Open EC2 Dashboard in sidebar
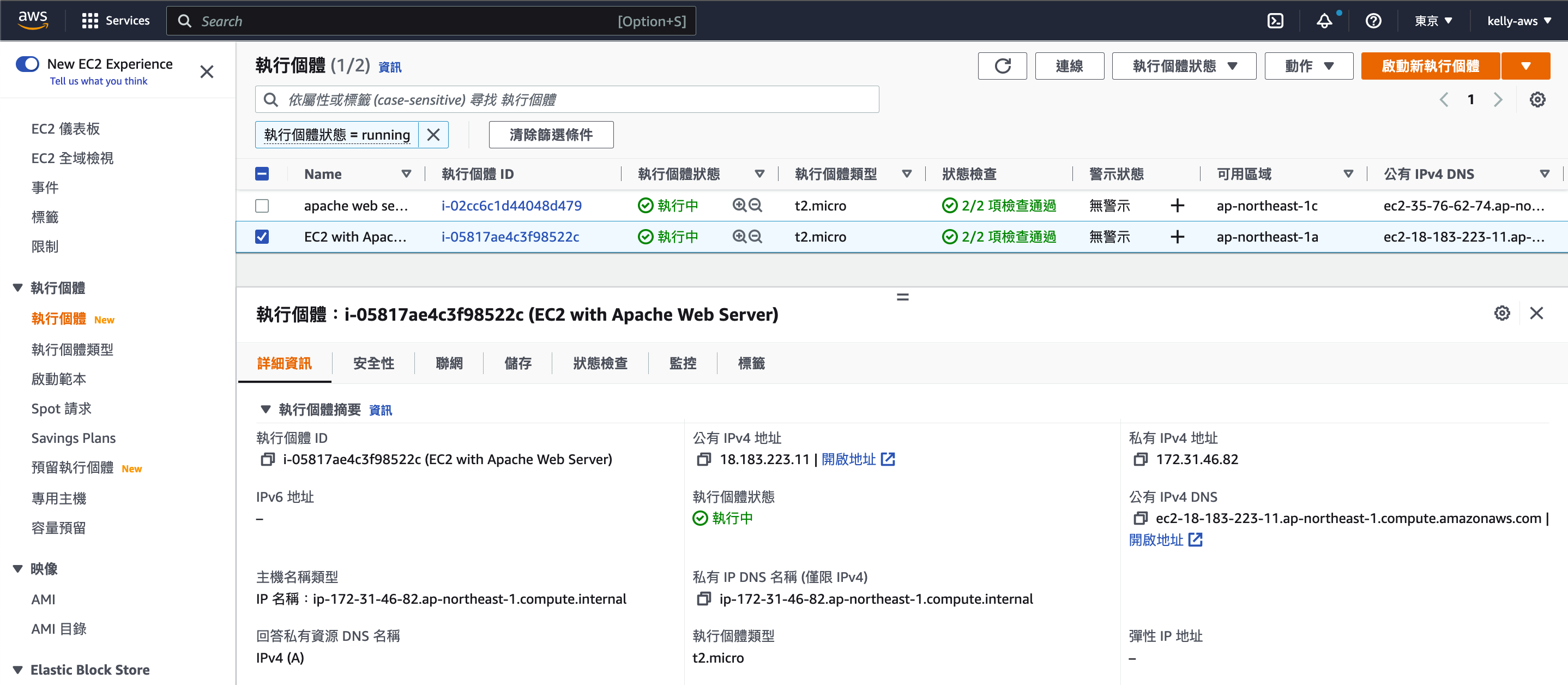The width and height of the screenshot is (1568, 685). click(66, 129)
